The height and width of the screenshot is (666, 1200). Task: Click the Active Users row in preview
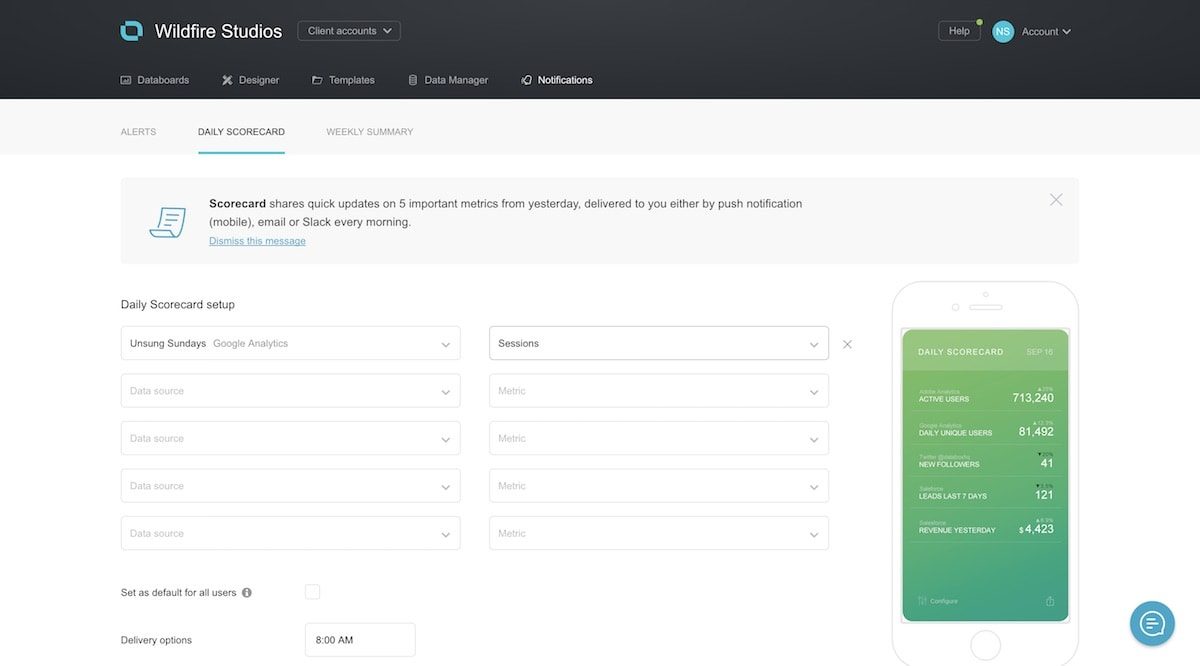985,395
